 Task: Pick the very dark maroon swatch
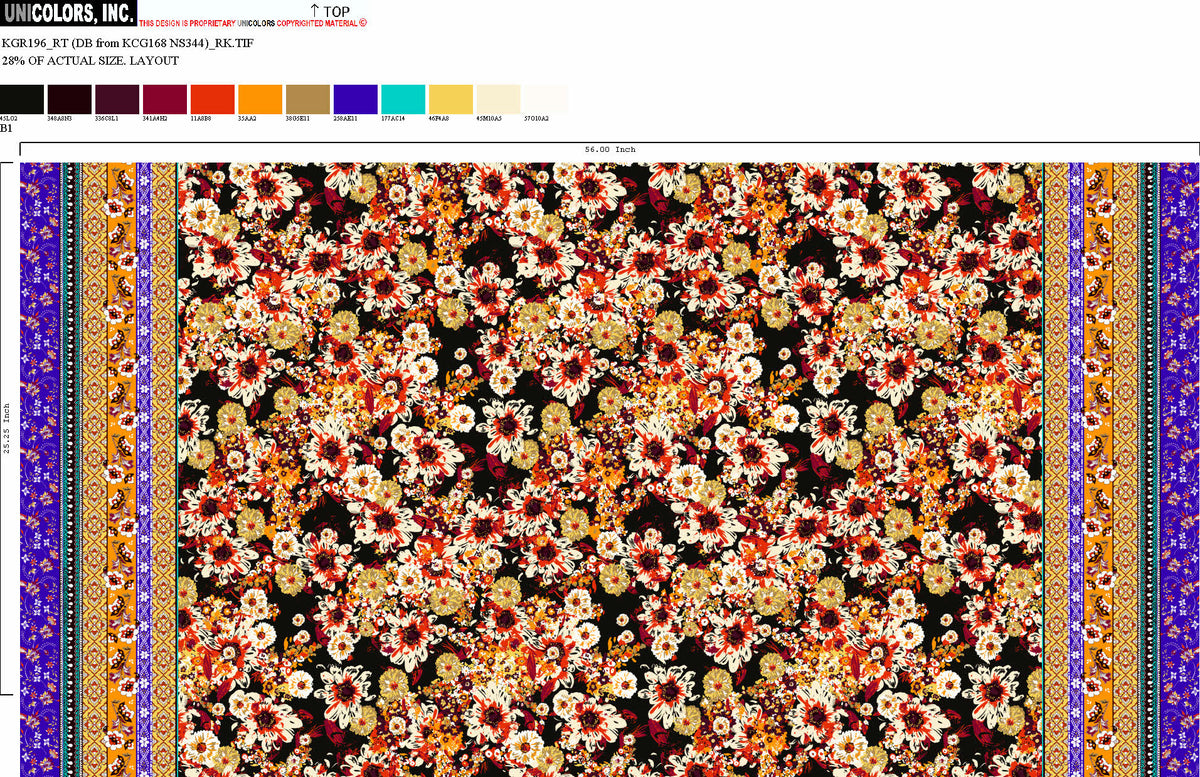(x=69, y=99)
